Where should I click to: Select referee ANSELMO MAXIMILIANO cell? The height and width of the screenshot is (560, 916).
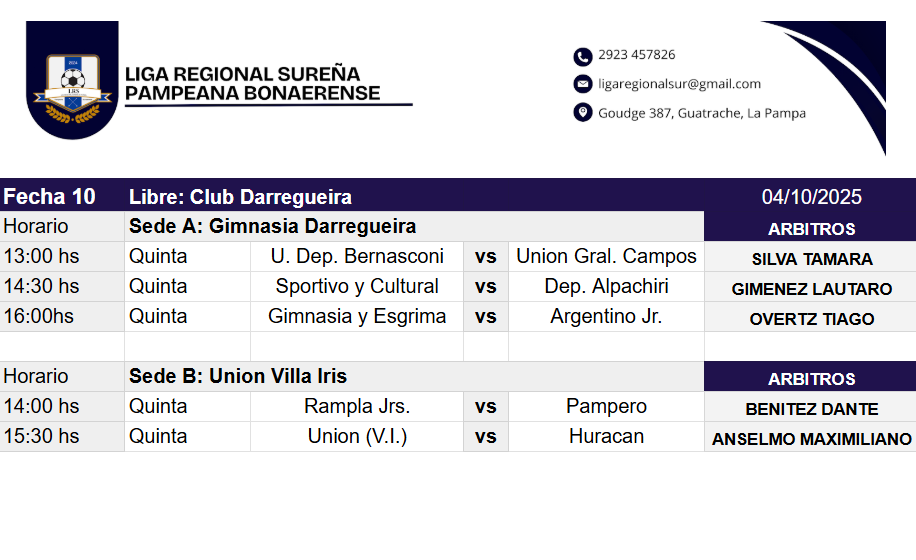tap(811, 439)
